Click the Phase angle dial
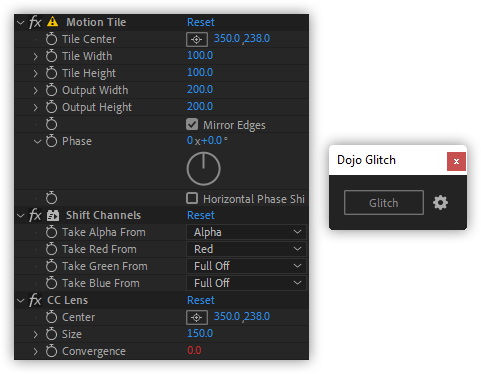This screenshot has width=481, height=374. click(203, 169)
